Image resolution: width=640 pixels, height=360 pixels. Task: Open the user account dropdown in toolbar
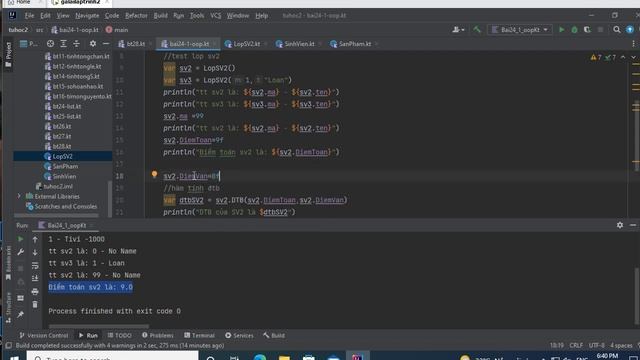pos(458,29)
